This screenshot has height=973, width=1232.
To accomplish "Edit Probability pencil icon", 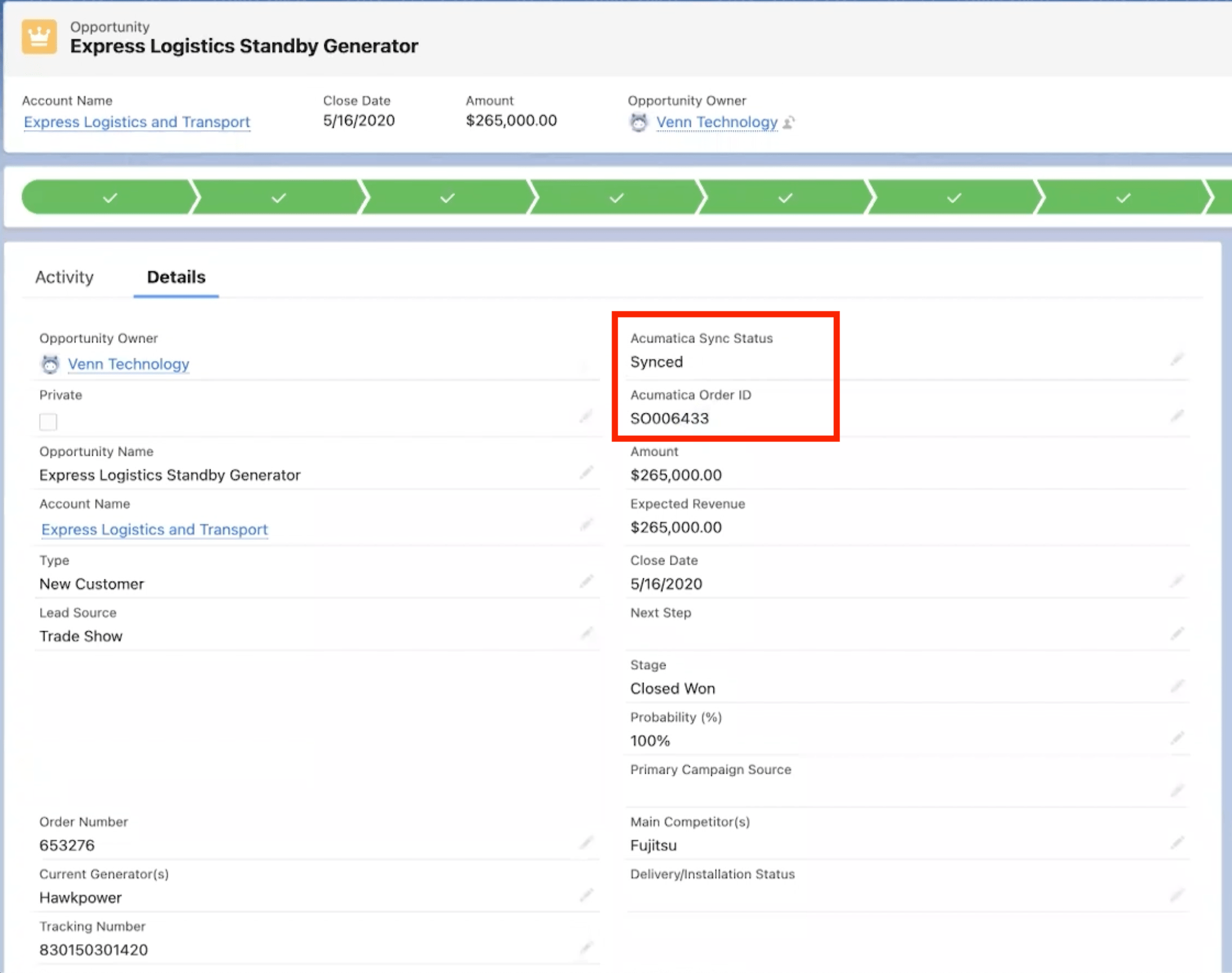I will [x=1177, y=738].
